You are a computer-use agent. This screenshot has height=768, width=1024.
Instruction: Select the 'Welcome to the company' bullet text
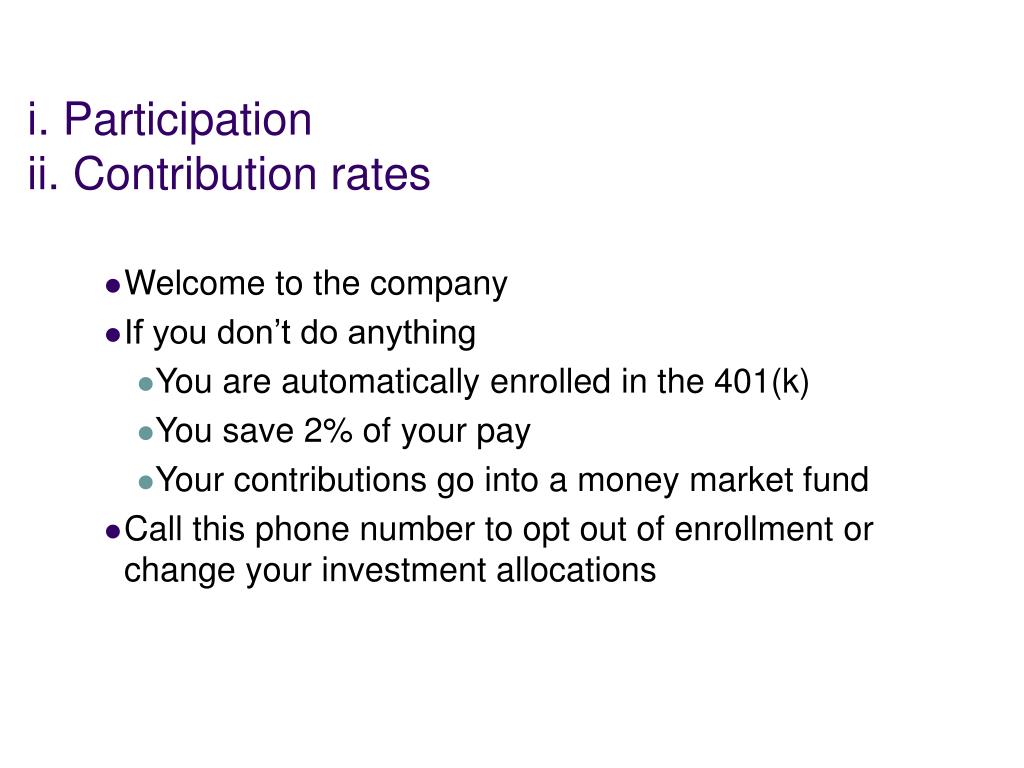point(316,285)
